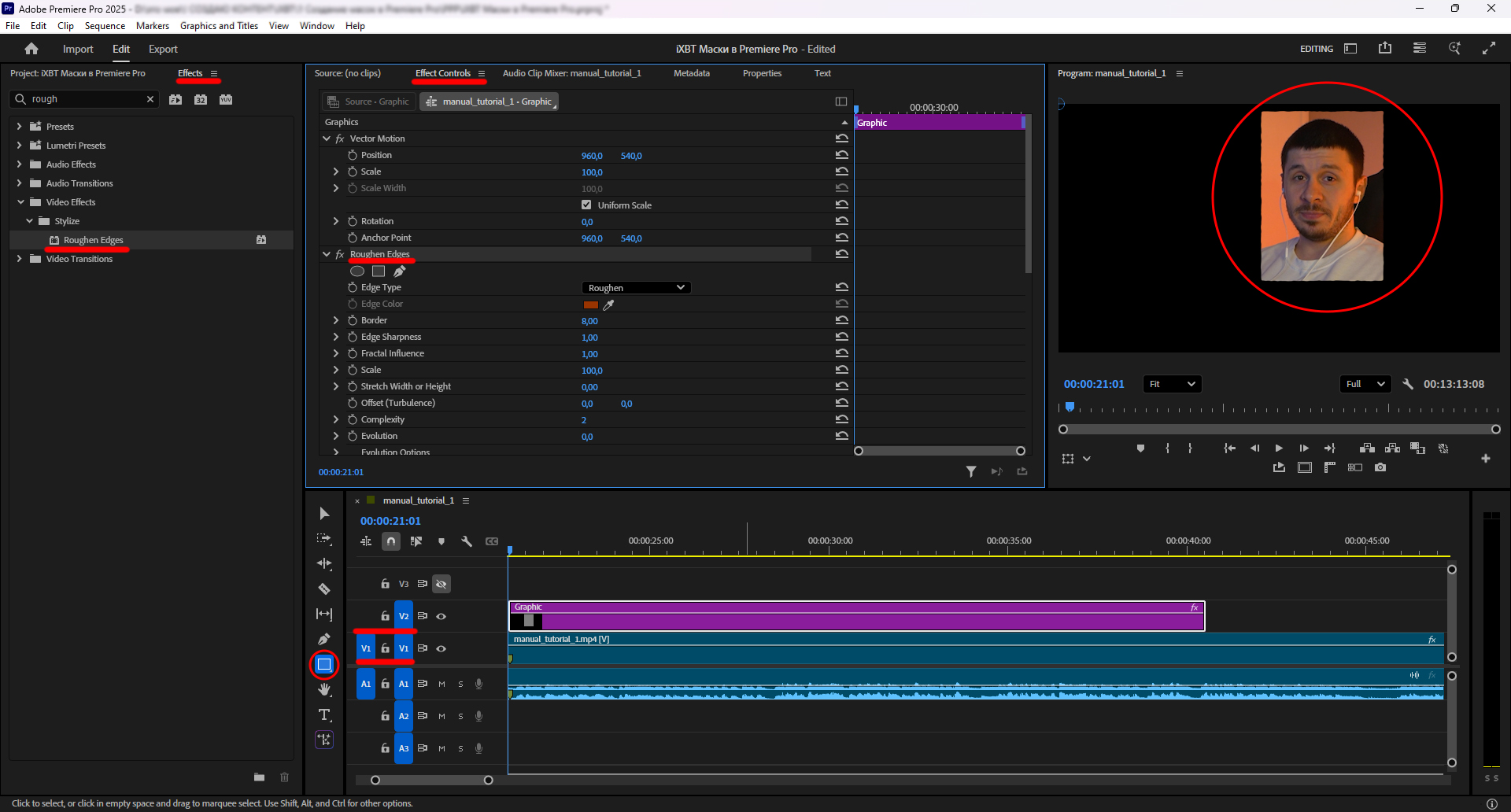The image size is (1511, 812).
Task: Click the free draw bezier mask pen
Action: [400, 271]
